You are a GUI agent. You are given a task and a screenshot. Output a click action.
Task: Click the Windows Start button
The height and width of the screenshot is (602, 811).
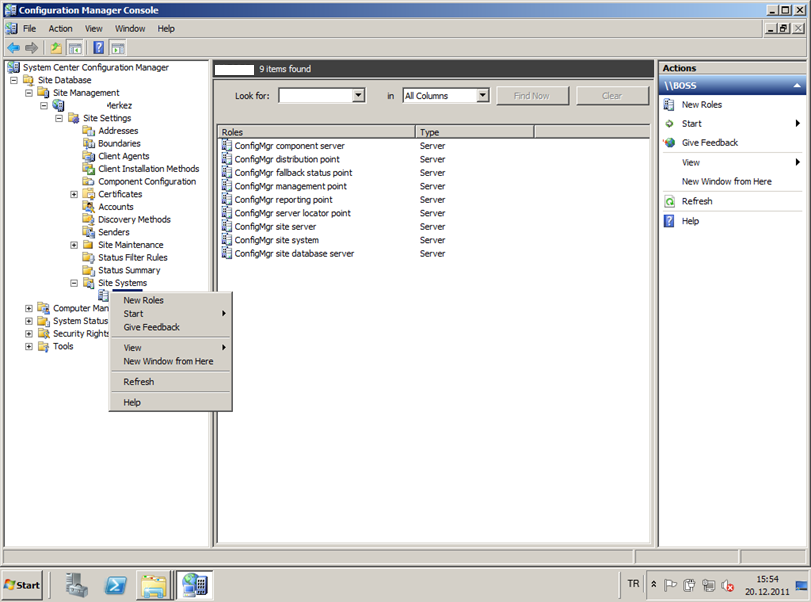pyautogui.click(x=22, y=585)
